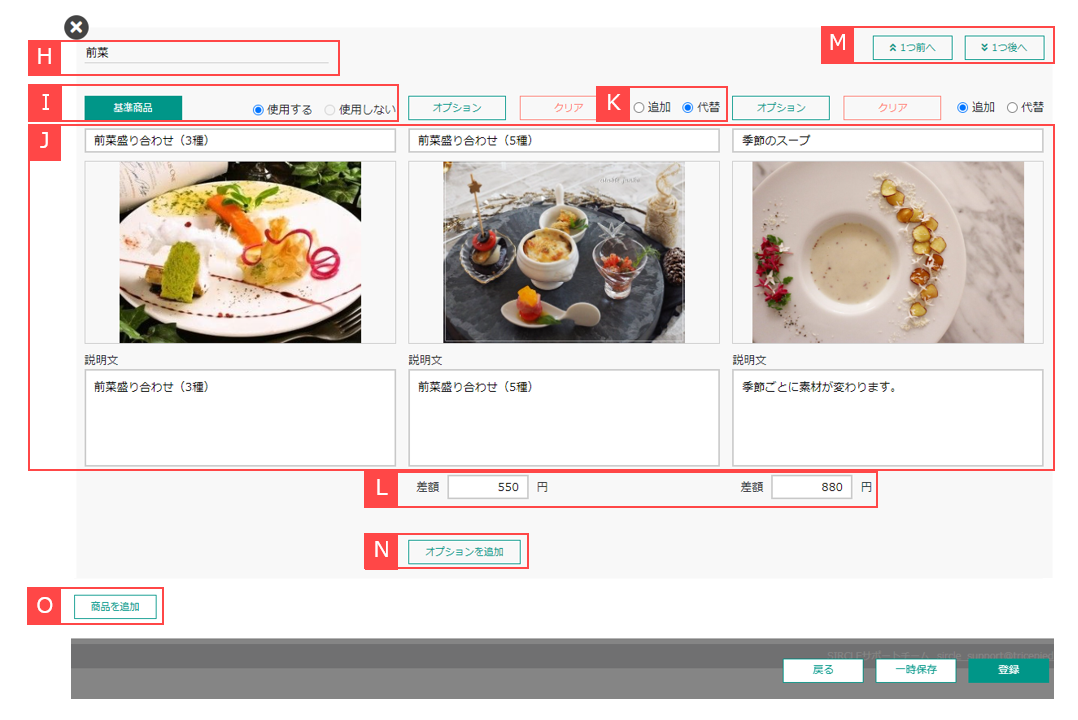
Task: Click the 差額 field showing 550 yen
Action: [x=487, y=486]
